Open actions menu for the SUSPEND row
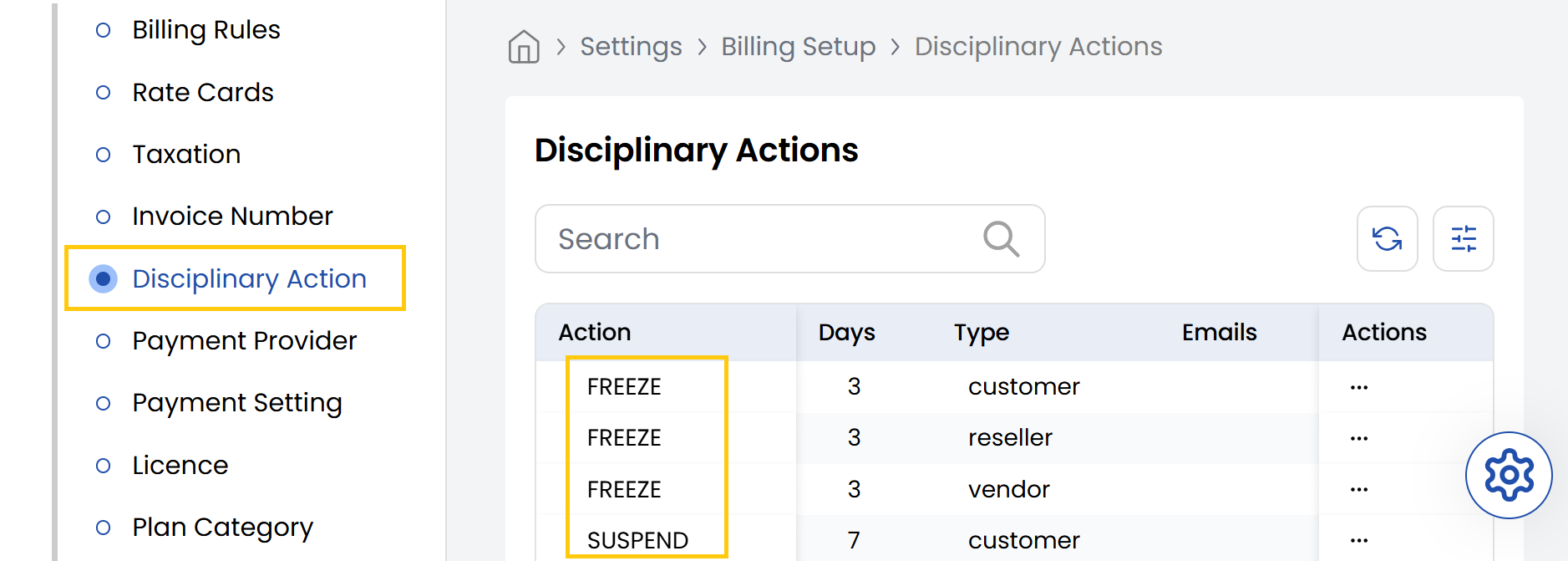 pyautogui.click(x=1358, y=540)
